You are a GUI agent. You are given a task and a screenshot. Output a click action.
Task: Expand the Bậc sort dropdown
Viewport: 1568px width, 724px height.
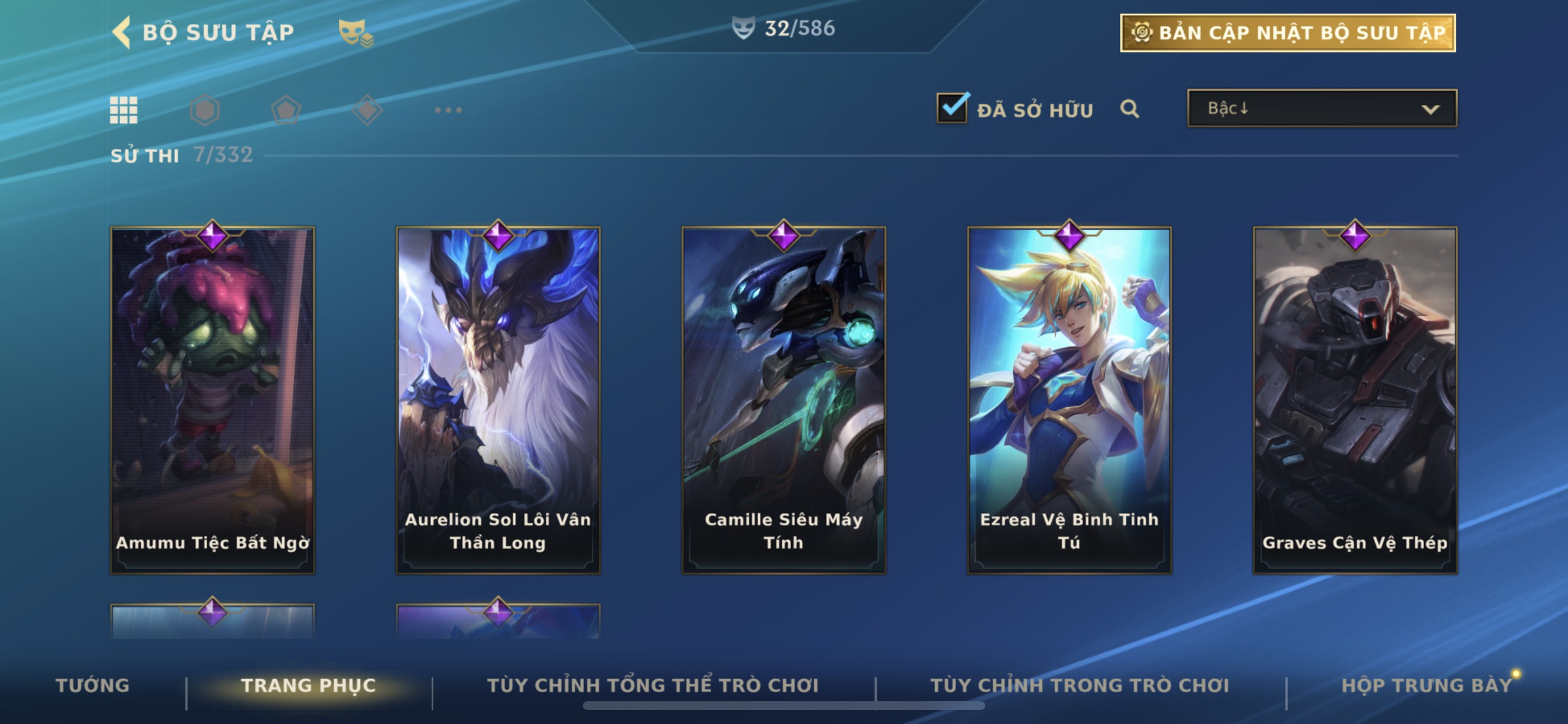pyautogui.click(x=1322, y=108)
